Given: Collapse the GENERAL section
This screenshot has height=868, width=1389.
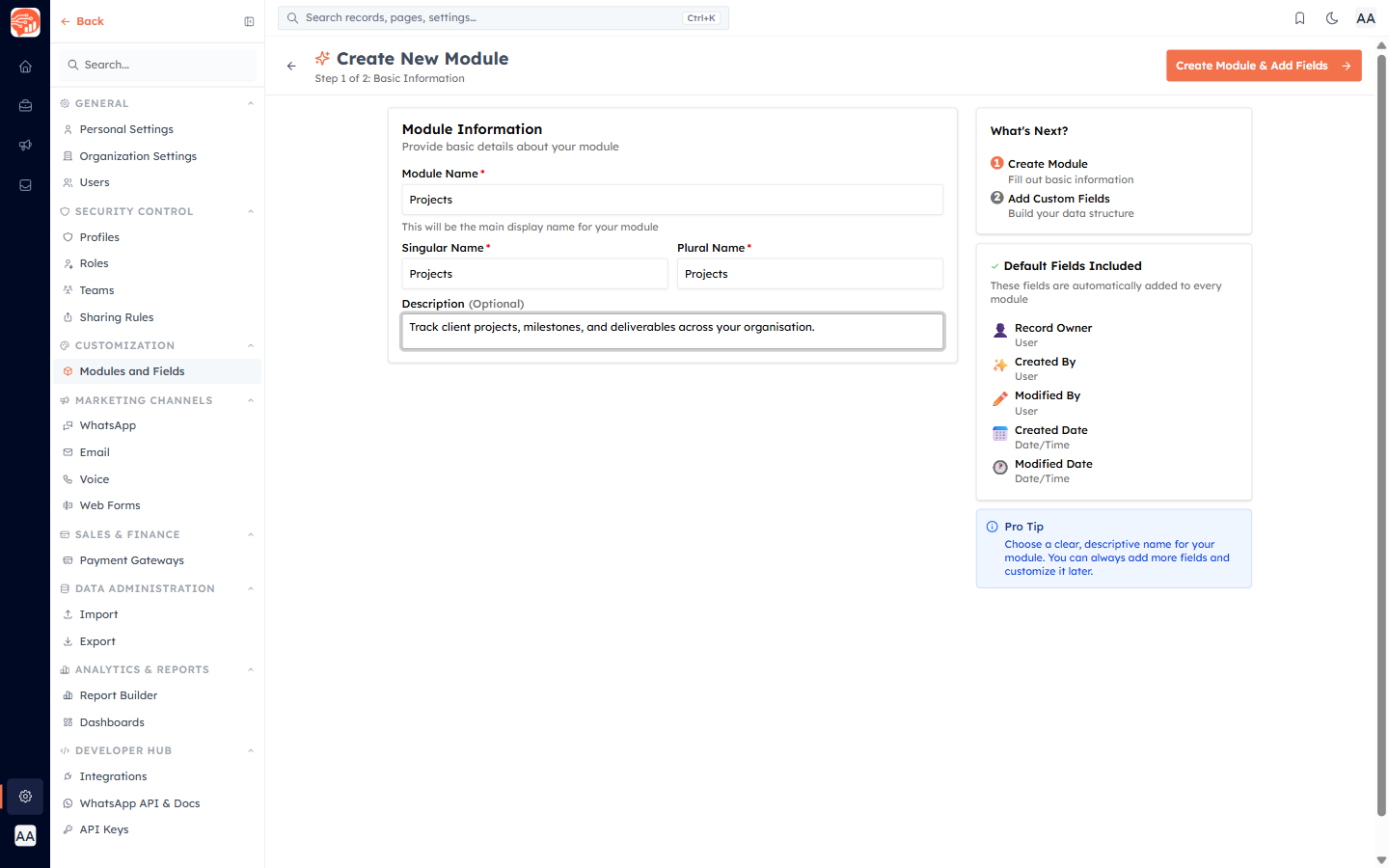Looking at the screenshot, I should click(x=251, y=103).
